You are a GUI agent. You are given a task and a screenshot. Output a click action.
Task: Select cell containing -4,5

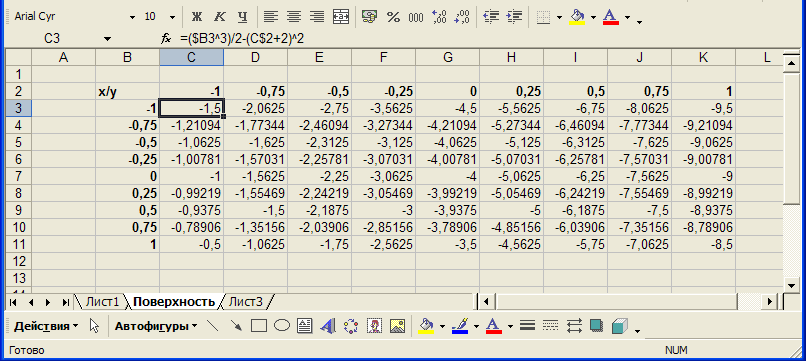[447, 109]
